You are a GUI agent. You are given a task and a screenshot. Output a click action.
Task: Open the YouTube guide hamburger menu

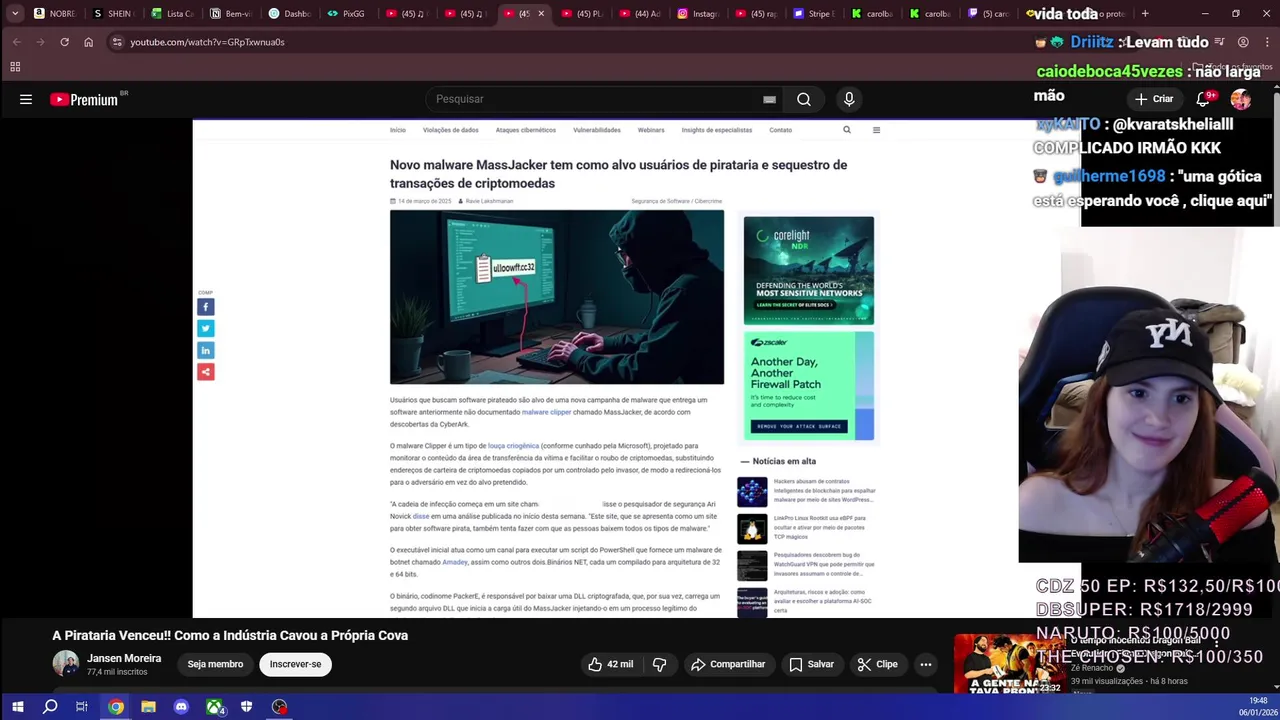26,99
